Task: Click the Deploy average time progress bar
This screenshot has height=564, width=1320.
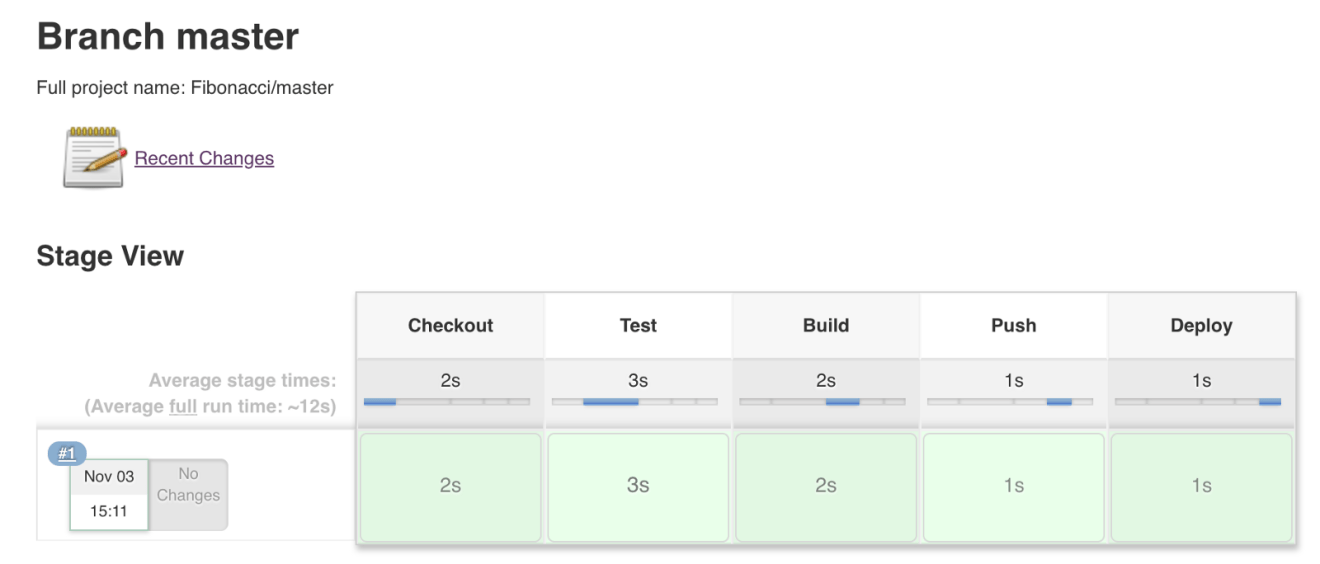Action: point(1198,402)
